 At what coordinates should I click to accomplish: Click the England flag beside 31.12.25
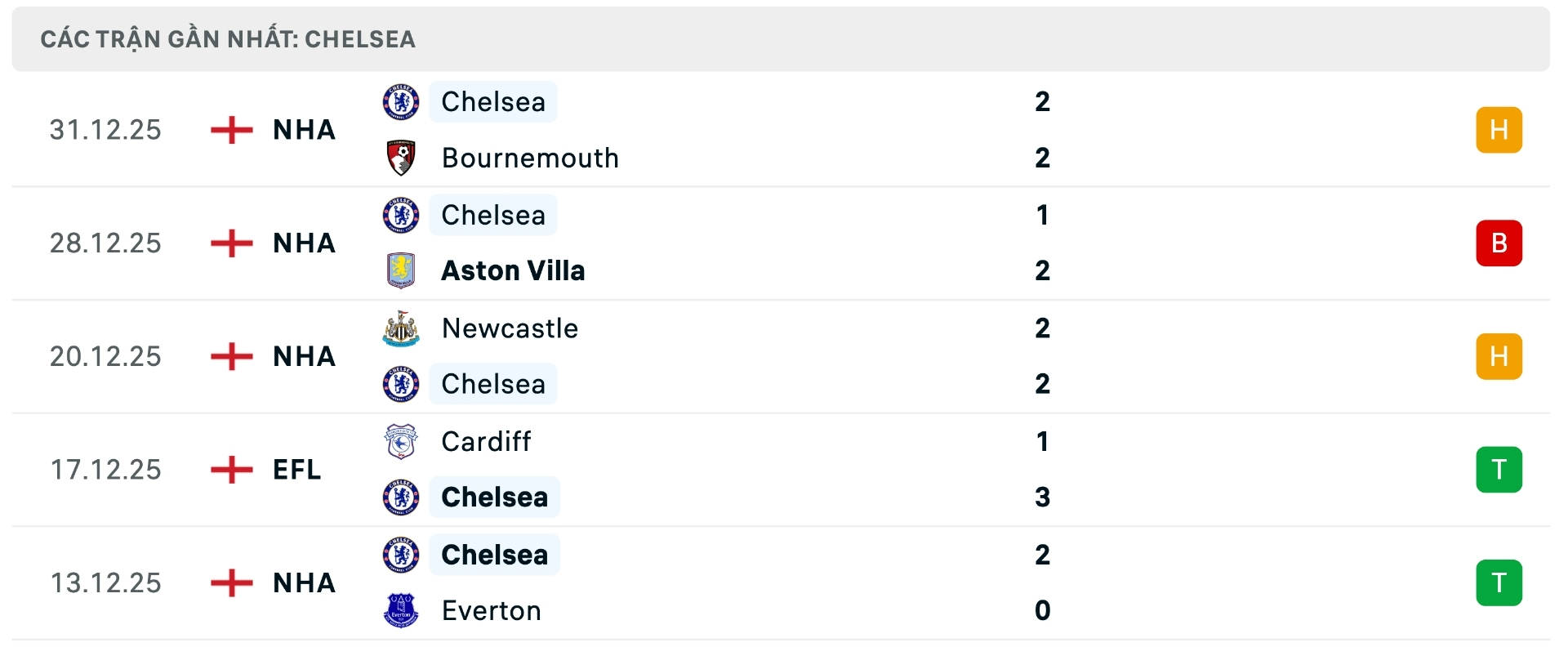pos(232,129)
